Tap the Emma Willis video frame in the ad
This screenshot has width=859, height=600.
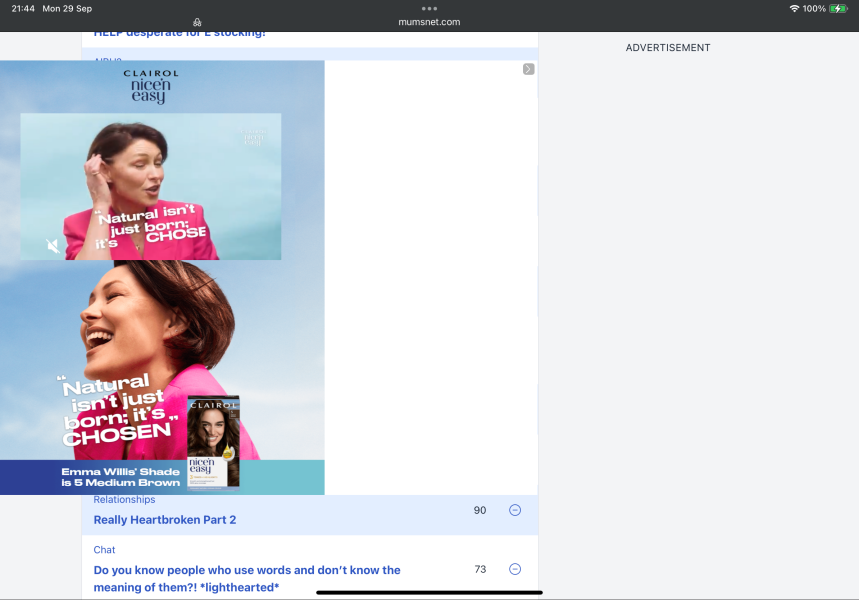[150, 186]
